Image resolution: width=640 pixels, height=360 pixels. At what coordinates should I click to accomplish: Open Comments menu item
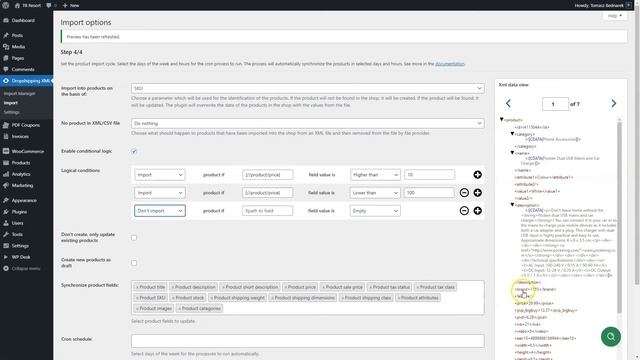23,69
